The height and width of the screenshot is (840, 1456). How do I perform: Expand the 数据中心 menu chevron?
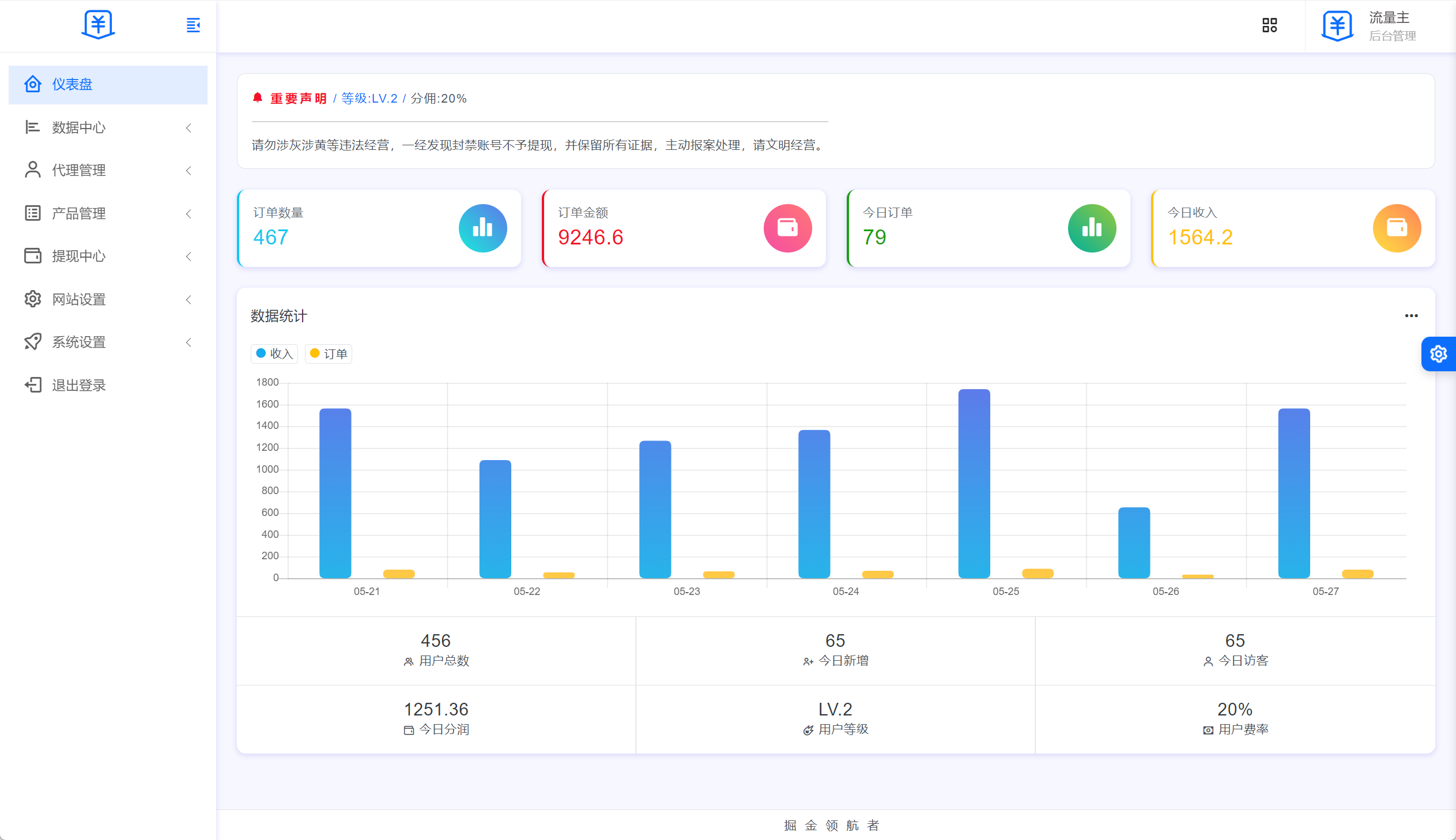point(188,127)
